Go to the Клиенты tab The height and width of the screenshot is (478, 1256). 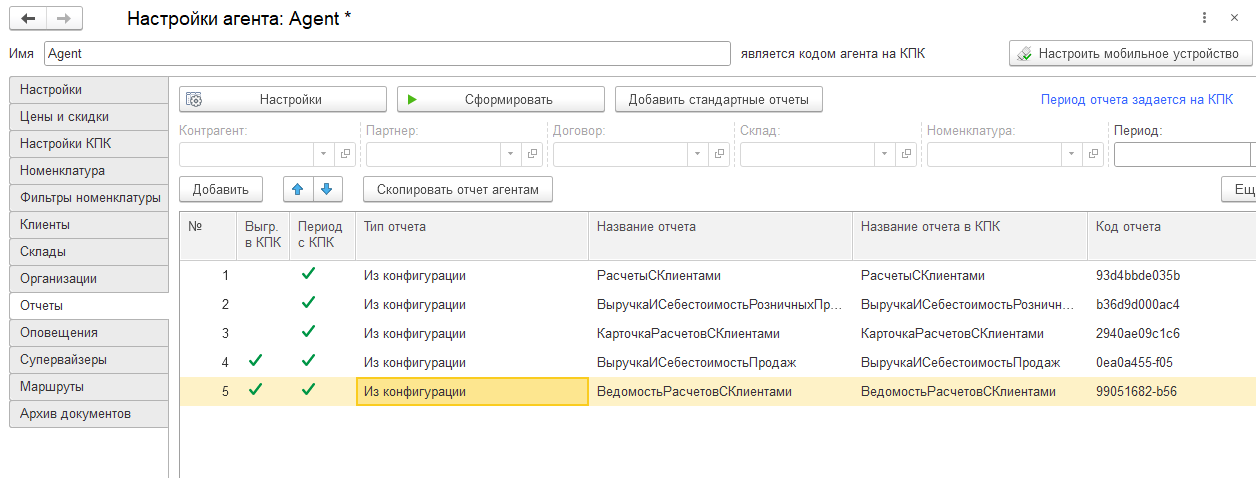[88, 225]
